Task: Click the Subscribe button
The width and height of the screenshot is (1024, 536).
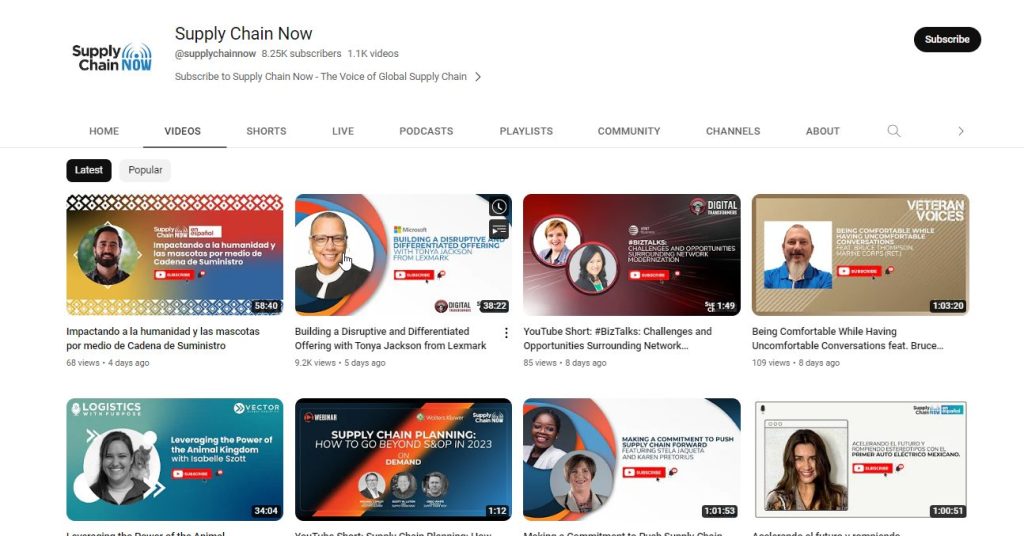Action: tap(946, 40)
